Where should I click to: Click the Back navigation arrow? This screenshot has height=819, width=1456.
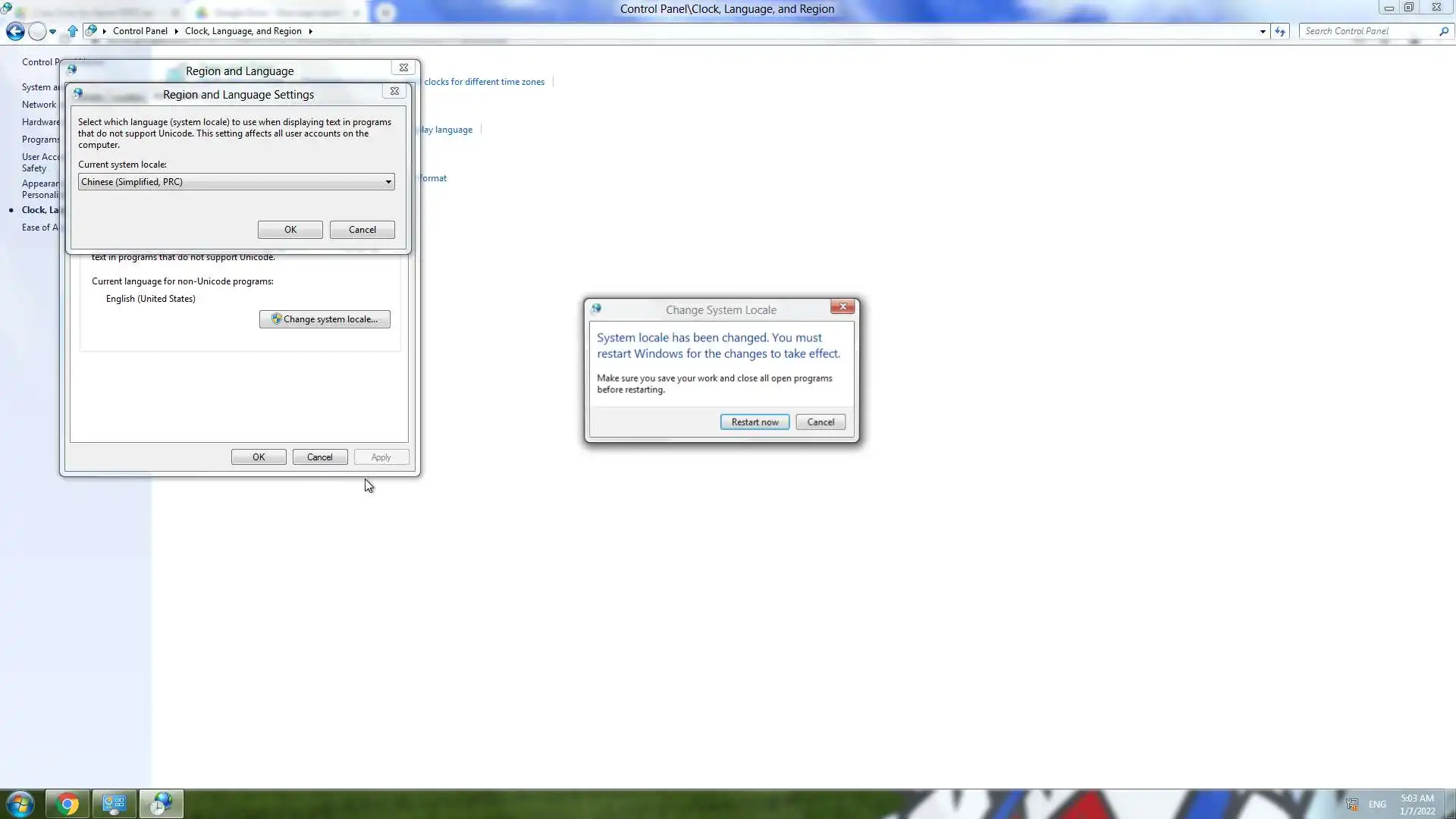point(14,31)
